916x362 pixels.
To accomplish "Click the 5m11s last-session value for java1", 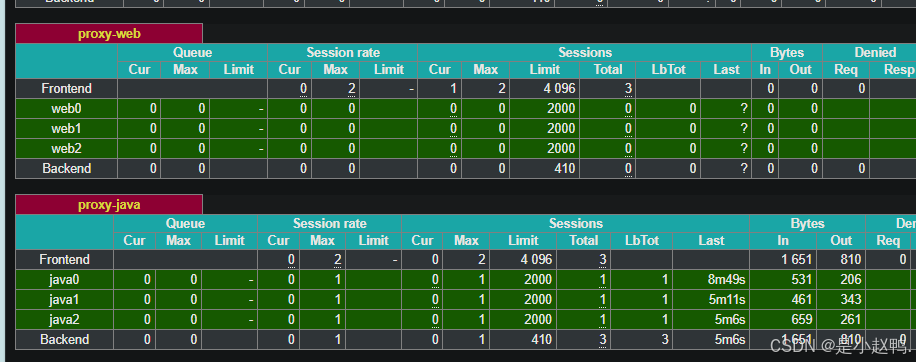I will tap(727, 300).
